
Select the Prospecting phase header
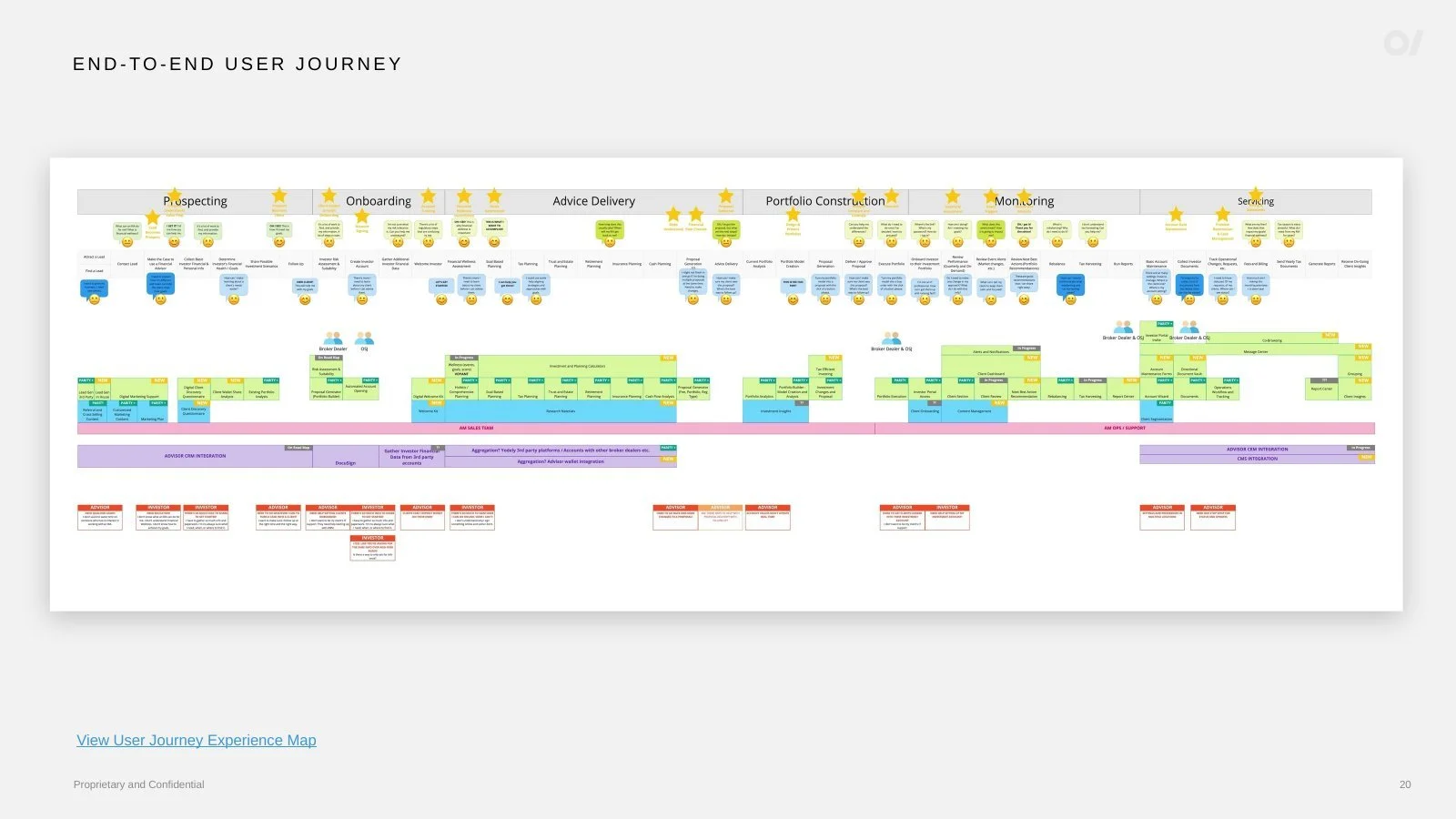(x=196, y=201)
